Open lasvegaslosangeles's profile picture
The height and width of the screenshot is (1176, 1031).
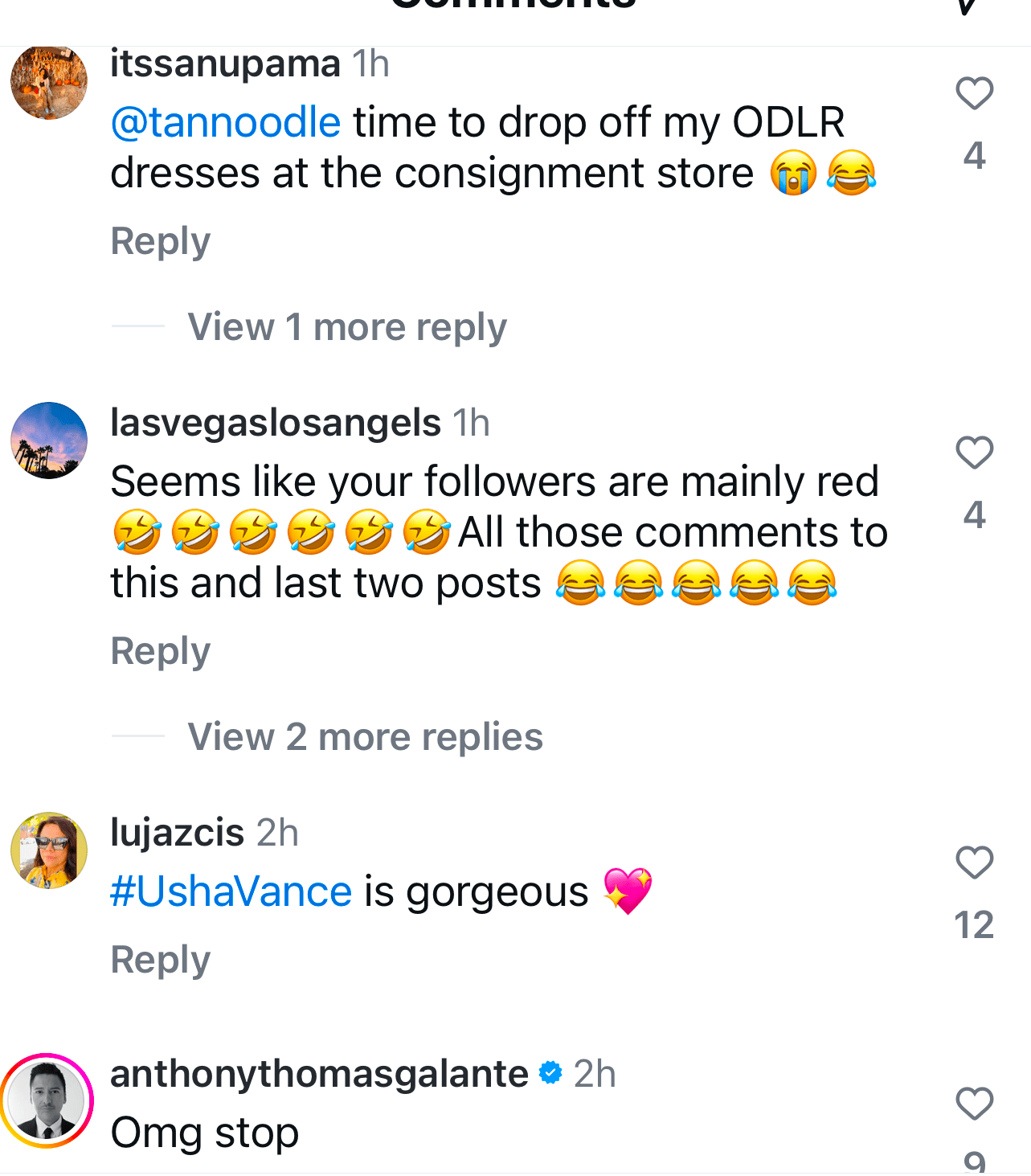click(x=49, y=440)
